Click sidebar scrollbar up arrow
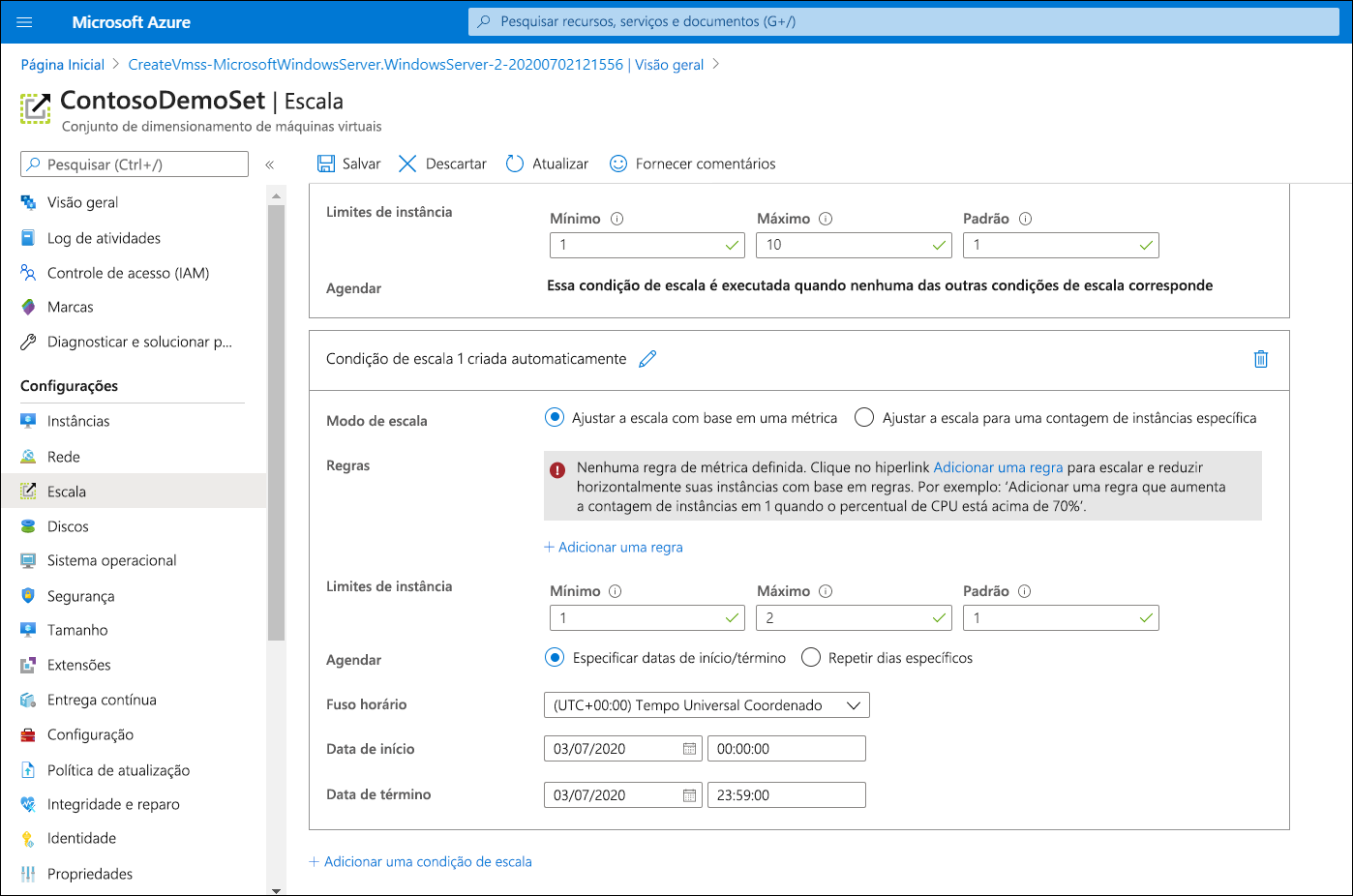This screenshot has height=896, width=1353. 276,196
